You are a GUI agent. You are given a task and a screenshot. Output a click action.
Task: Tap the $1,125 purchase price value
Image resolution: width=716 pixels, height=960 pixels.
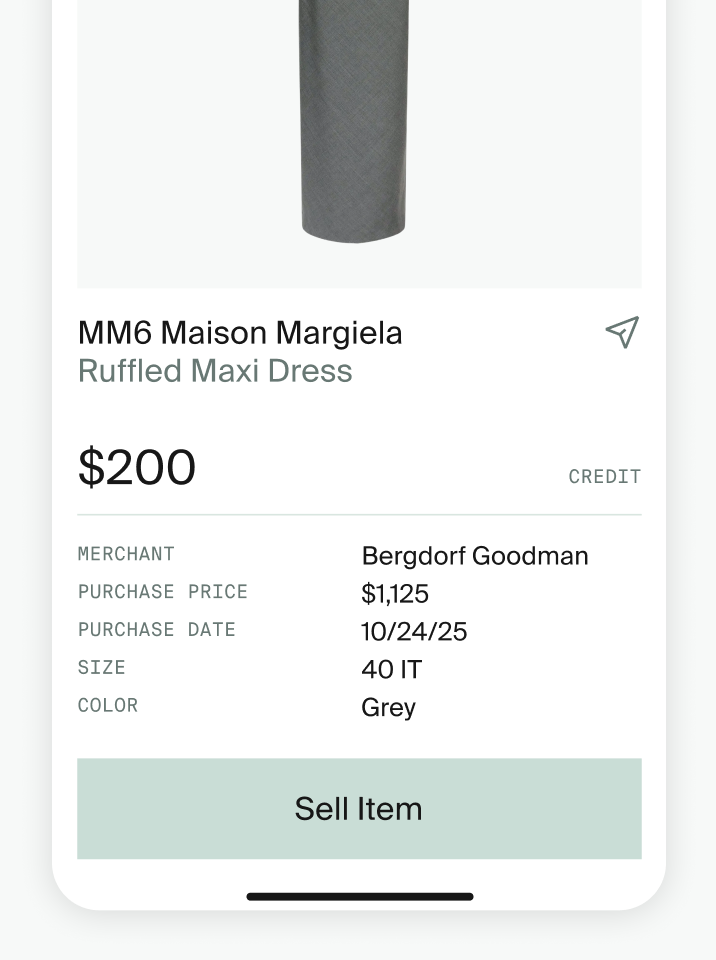(x=395, y=594)
